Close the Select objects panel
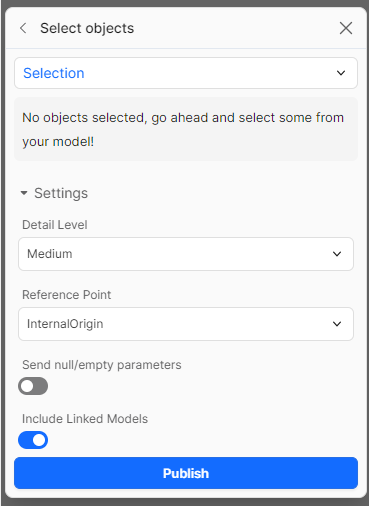The height and width of the screenshot is (506, 369). [346, 28]
